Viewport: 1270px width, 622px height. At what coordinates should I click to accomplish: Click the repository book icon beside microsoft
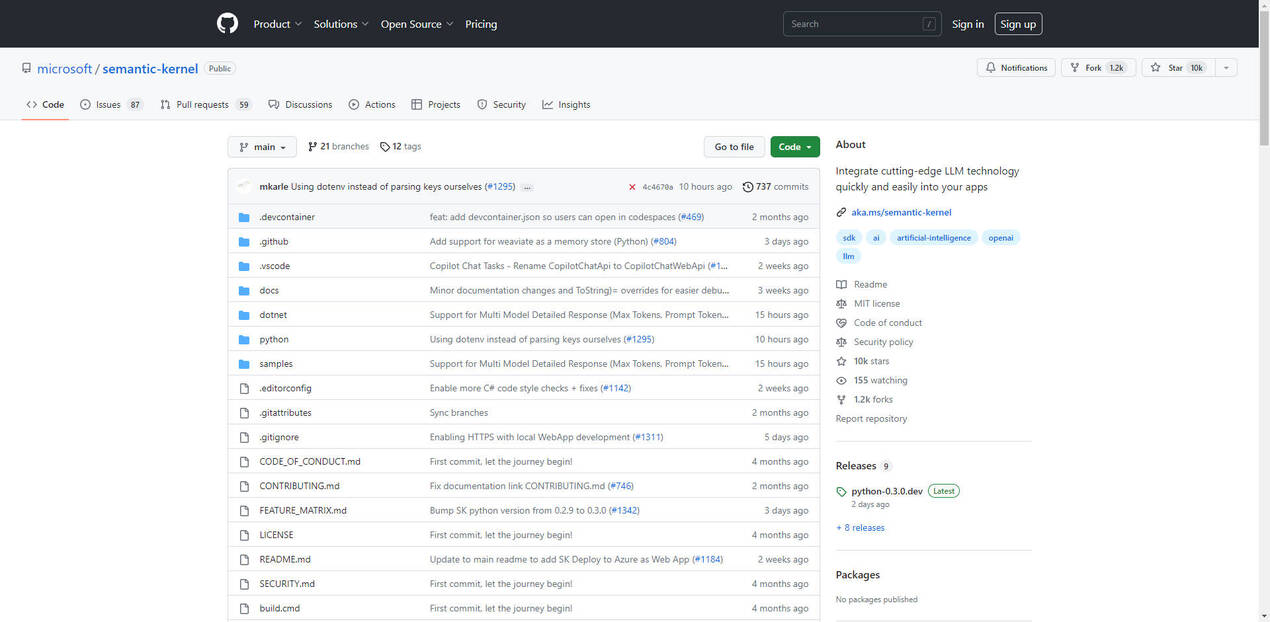coord(26,68)
